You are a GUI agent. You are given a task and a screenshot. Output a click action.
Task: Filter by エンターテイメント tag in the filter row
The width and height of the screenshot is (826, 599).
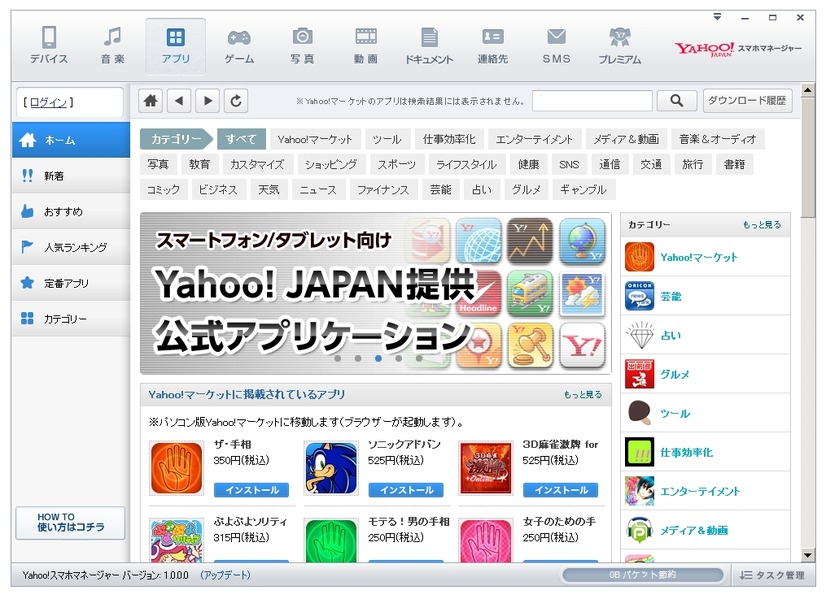[x=534, y=139]
